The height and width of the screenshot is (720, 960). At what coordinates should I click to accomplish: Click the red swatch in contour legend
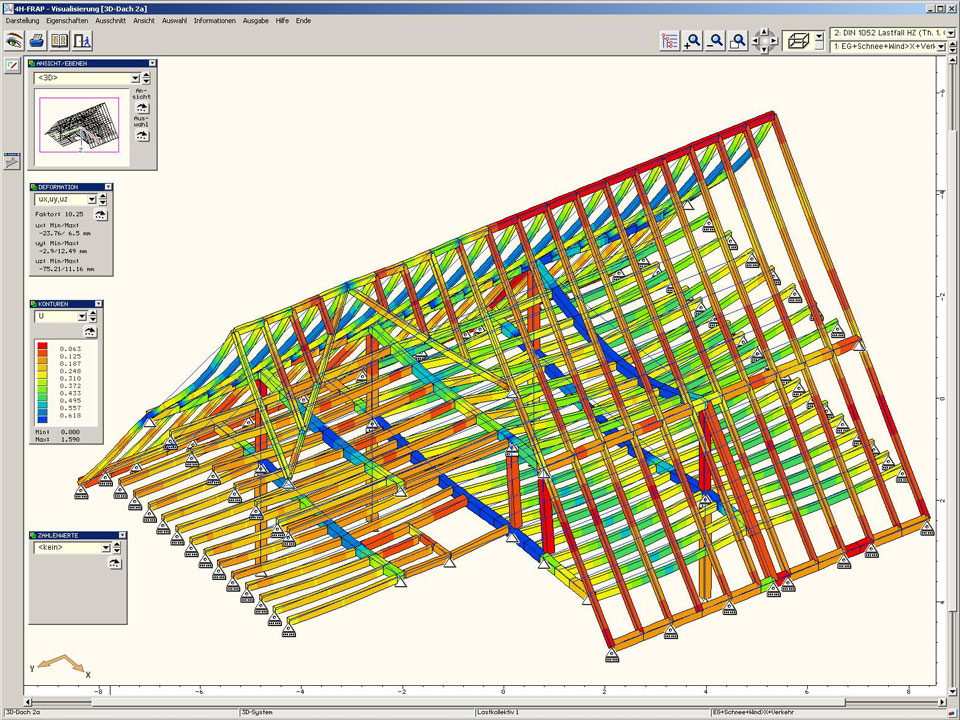point(43,346)
